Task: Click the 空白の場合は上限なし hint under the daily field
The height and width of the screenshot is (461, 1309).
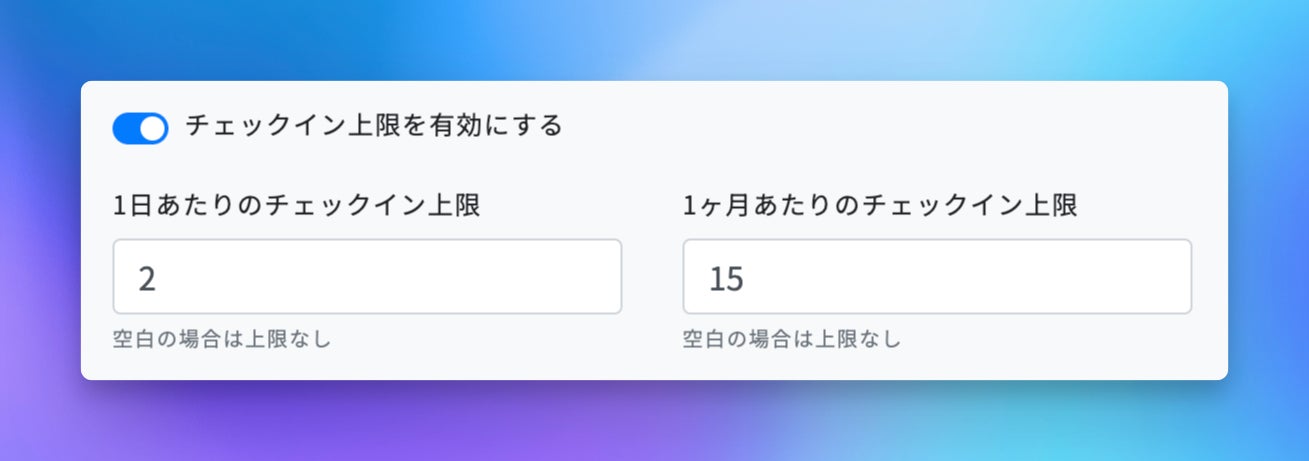Action: coord(222,339)
